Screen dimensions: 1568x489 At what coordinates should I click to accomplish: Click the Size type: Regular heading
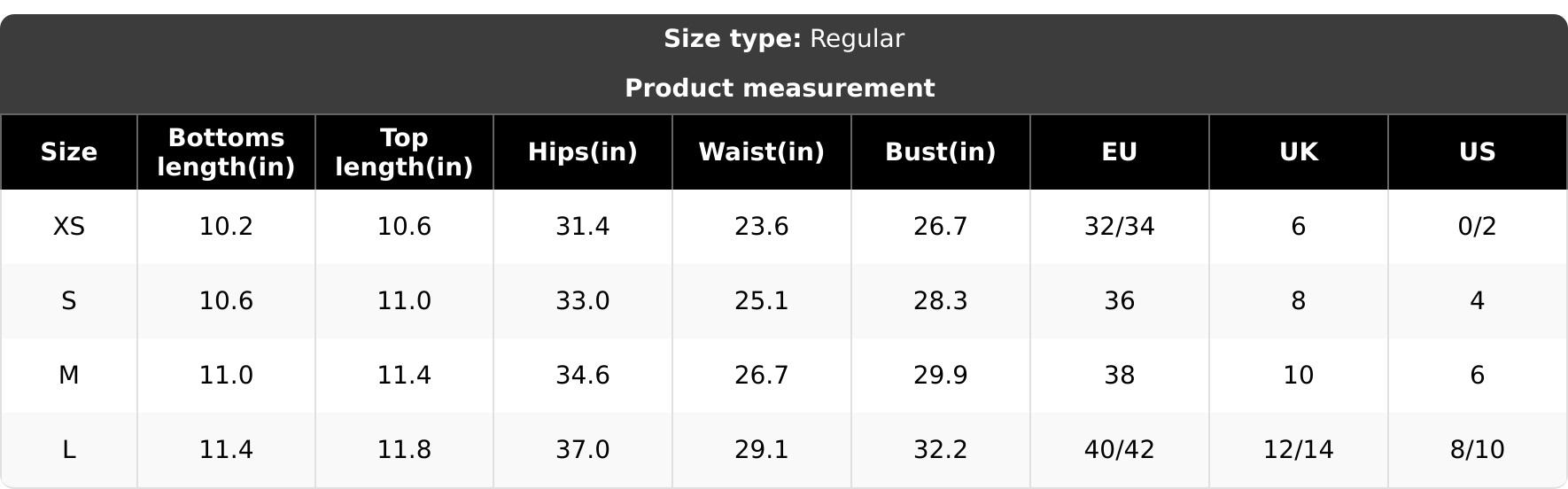pyautogui.click(x=784, y=39)
